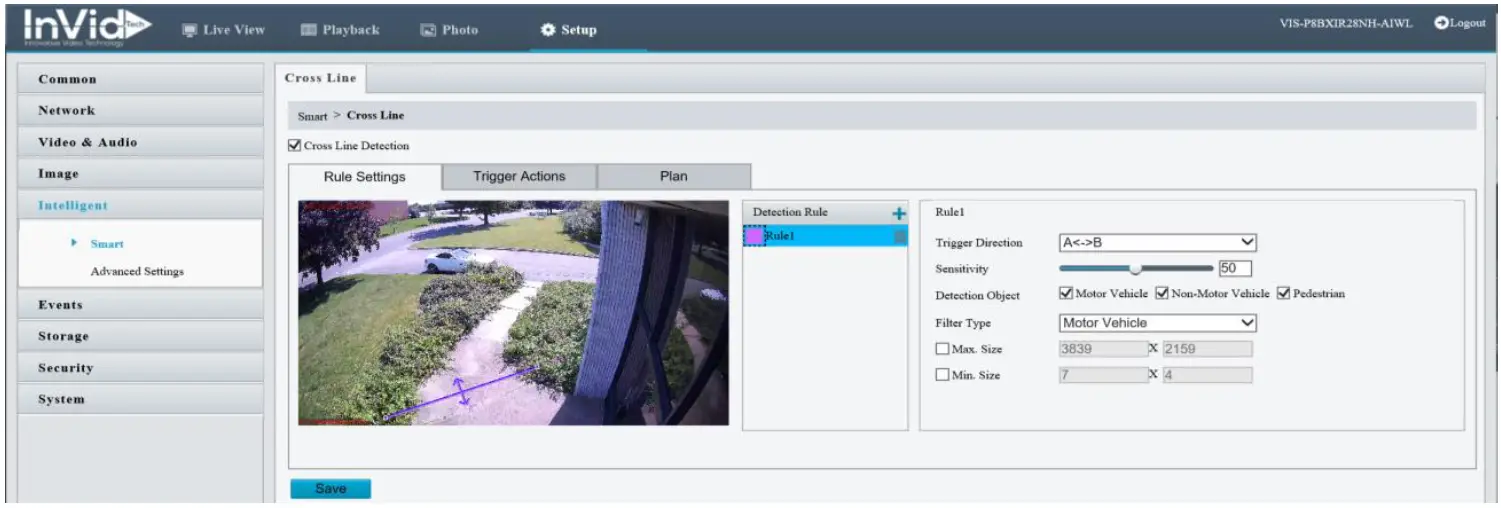Image resolution: width=1501 pixels, height=508 pixels.
Task: Select Rule1 in the Detection Rule list
Action: tap(826, 236)
